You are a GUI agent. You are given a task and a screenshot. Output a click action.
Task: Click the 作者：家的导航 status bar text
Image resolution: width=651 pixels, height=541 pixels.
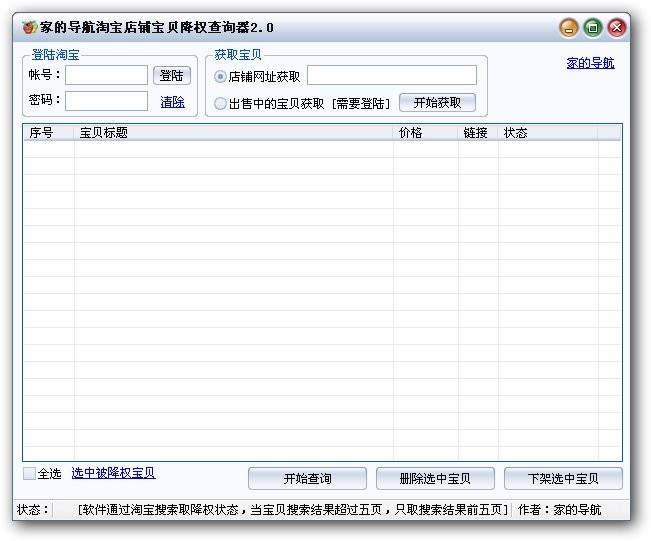(x=559, y=509)
